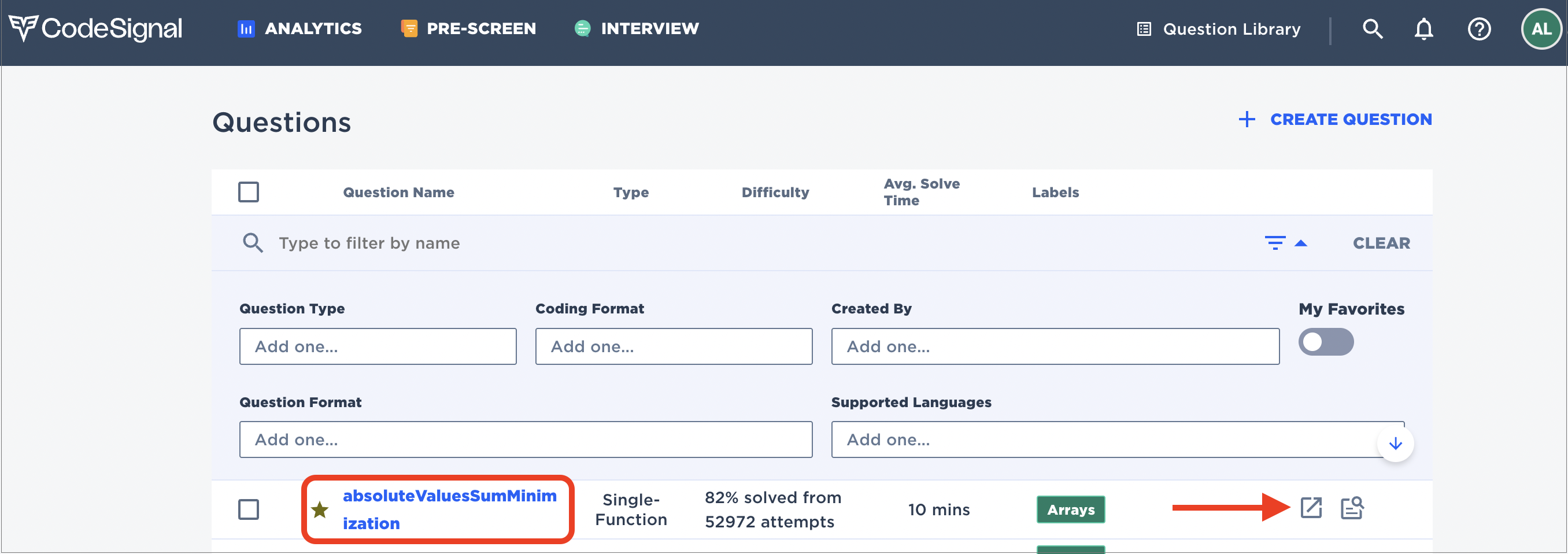Viewport: 1568px width, 554px height.
Task: Open the search icon in the top bar
Action: pos(1373,28)
